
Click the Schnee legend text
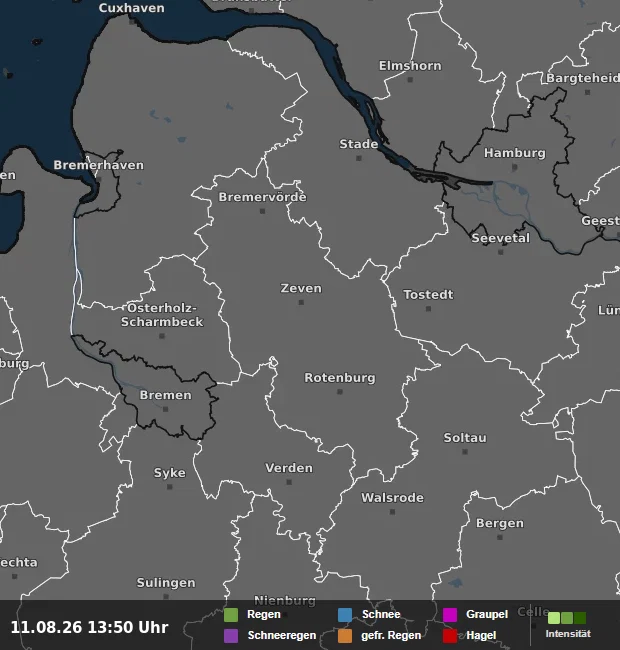(x=381, y=614)
